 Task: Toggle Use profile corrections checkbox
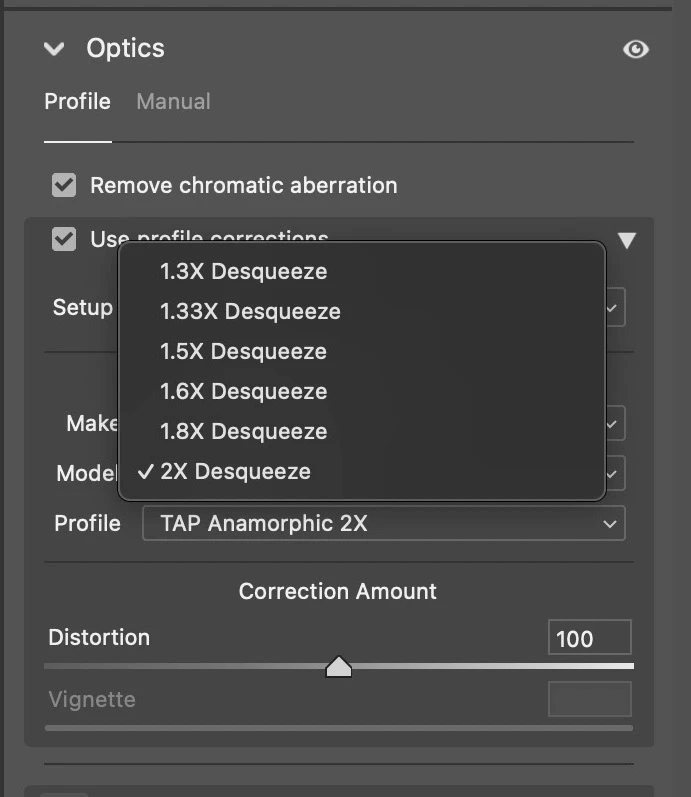pos(64,239)
